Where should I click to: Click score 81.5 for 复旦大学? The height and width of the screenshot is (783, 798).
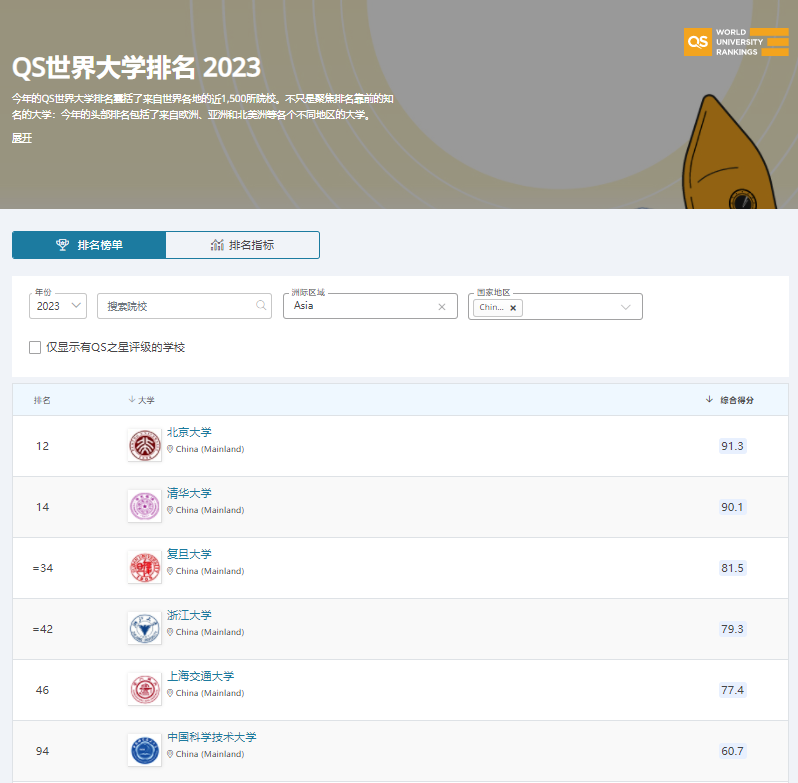point(732,568)
